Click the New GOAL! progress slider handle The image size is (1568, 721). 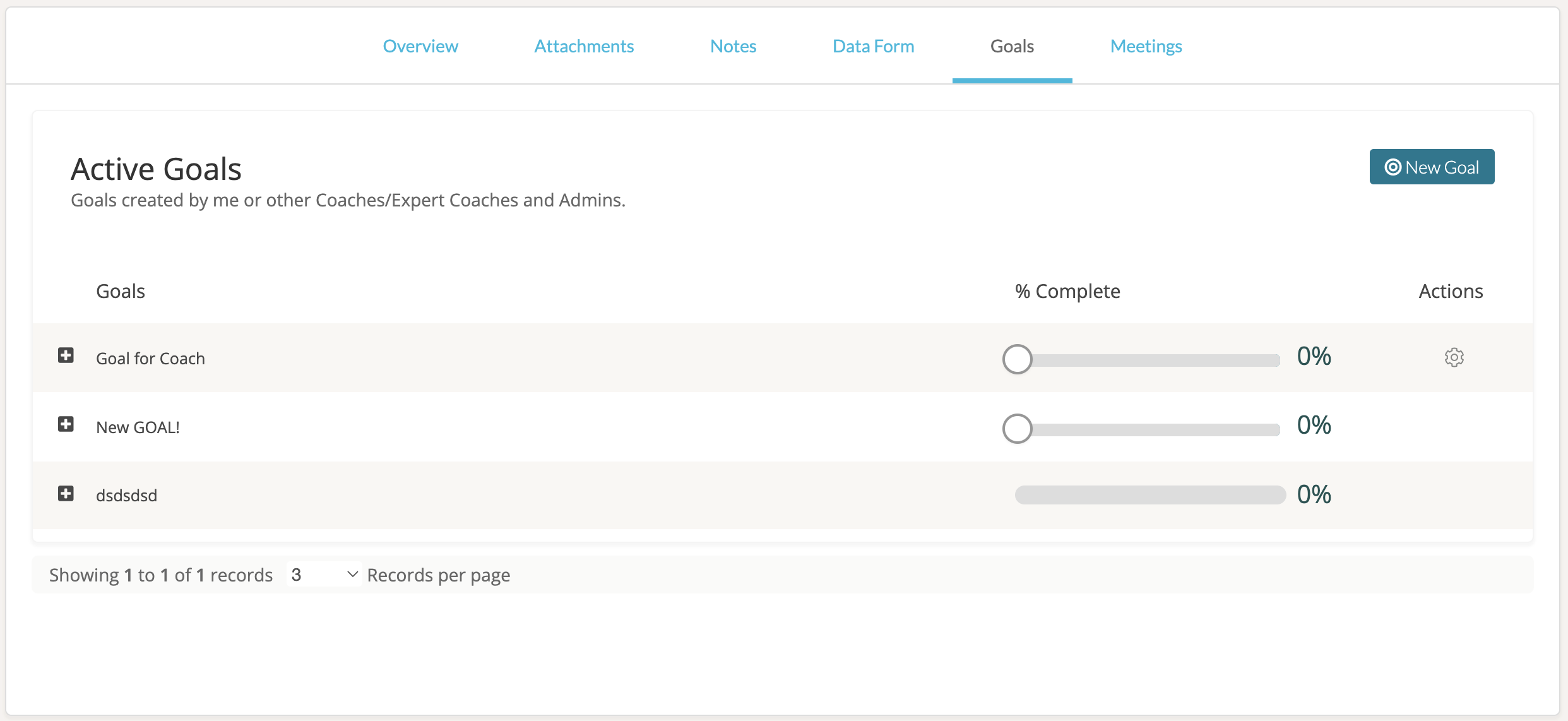(1017, 429)
